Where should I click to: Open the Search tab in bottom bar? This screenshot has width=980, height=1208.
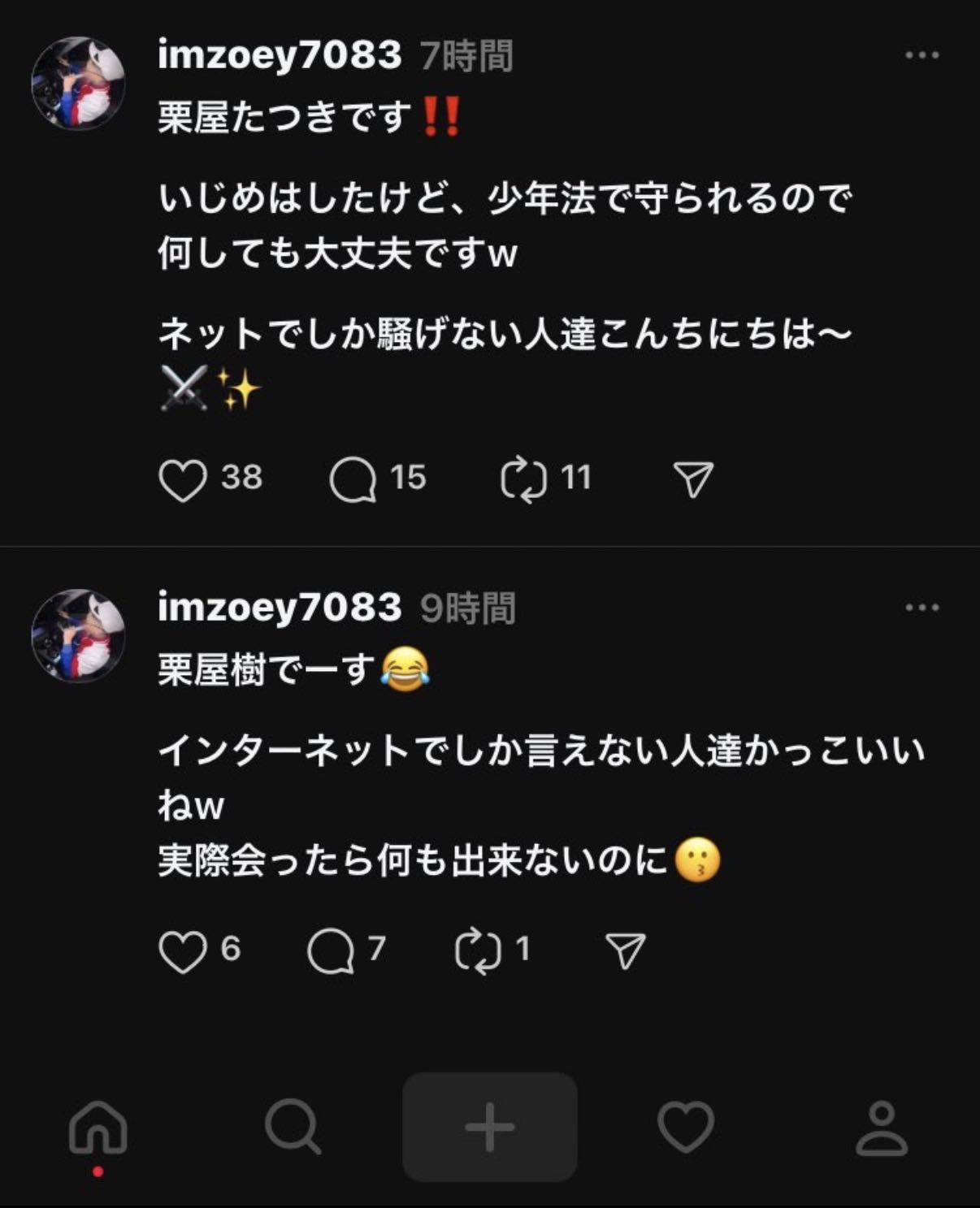coord(293,1127)
